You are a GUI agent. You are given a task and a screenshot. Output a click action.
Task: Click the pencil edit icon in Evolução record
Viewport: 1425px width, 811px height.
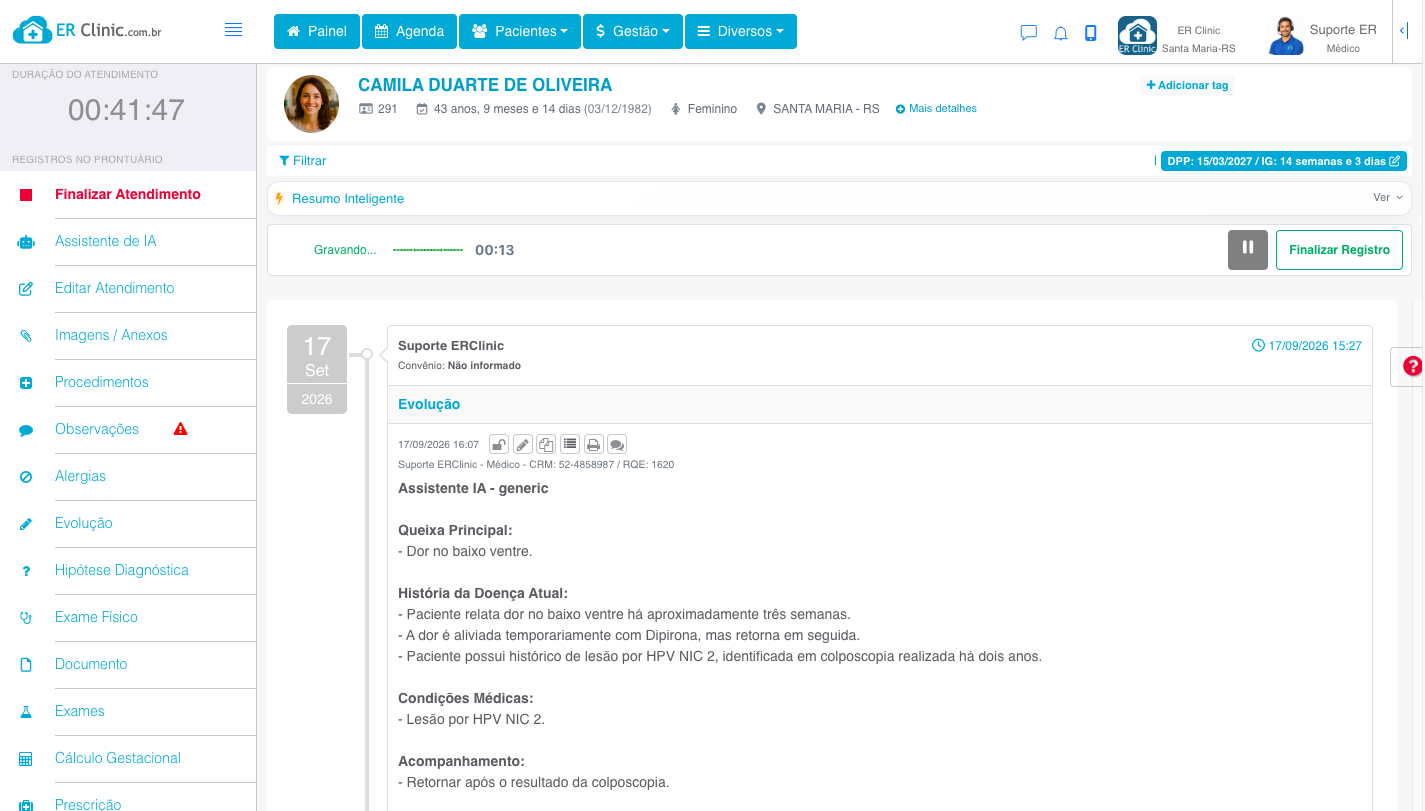pyautogui.click(x=522, y=444)
